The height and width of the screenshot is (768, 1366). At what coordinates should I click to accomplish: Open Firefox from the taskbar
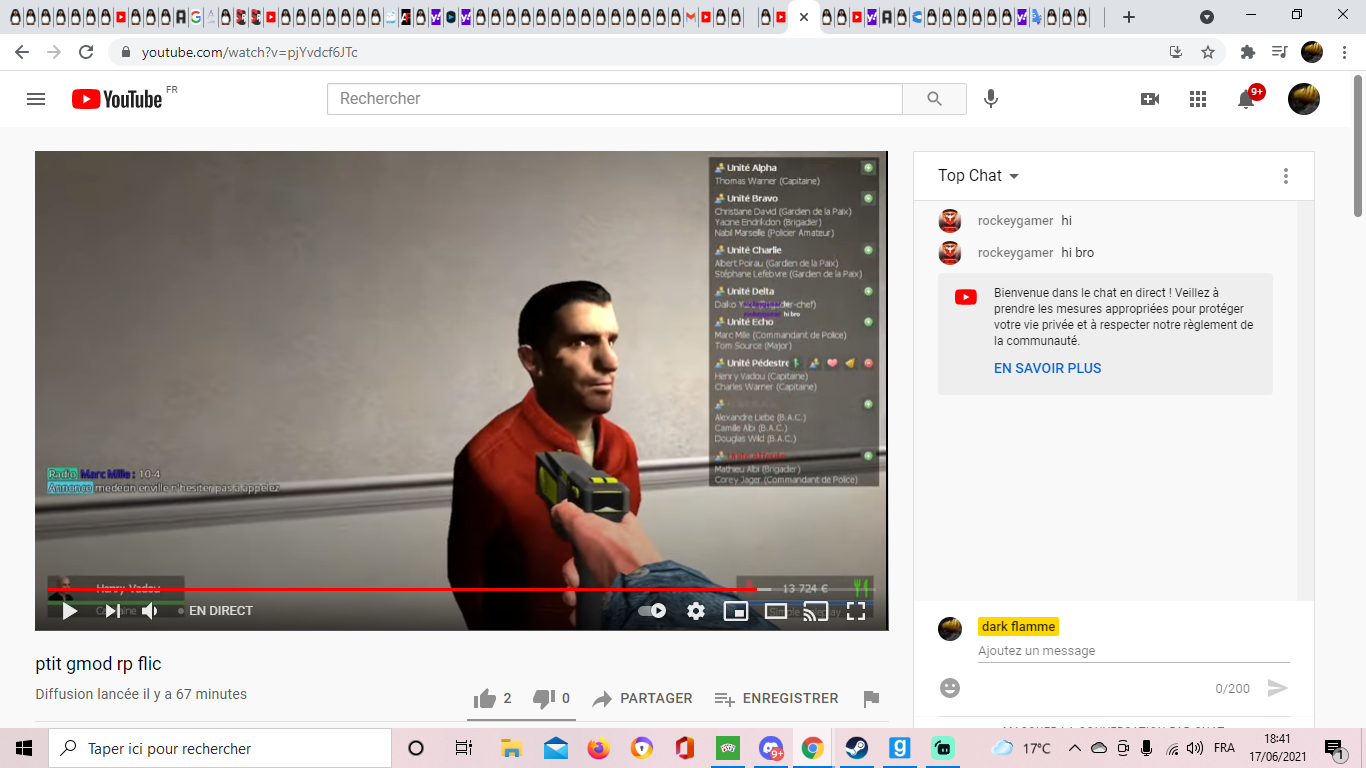598,748
